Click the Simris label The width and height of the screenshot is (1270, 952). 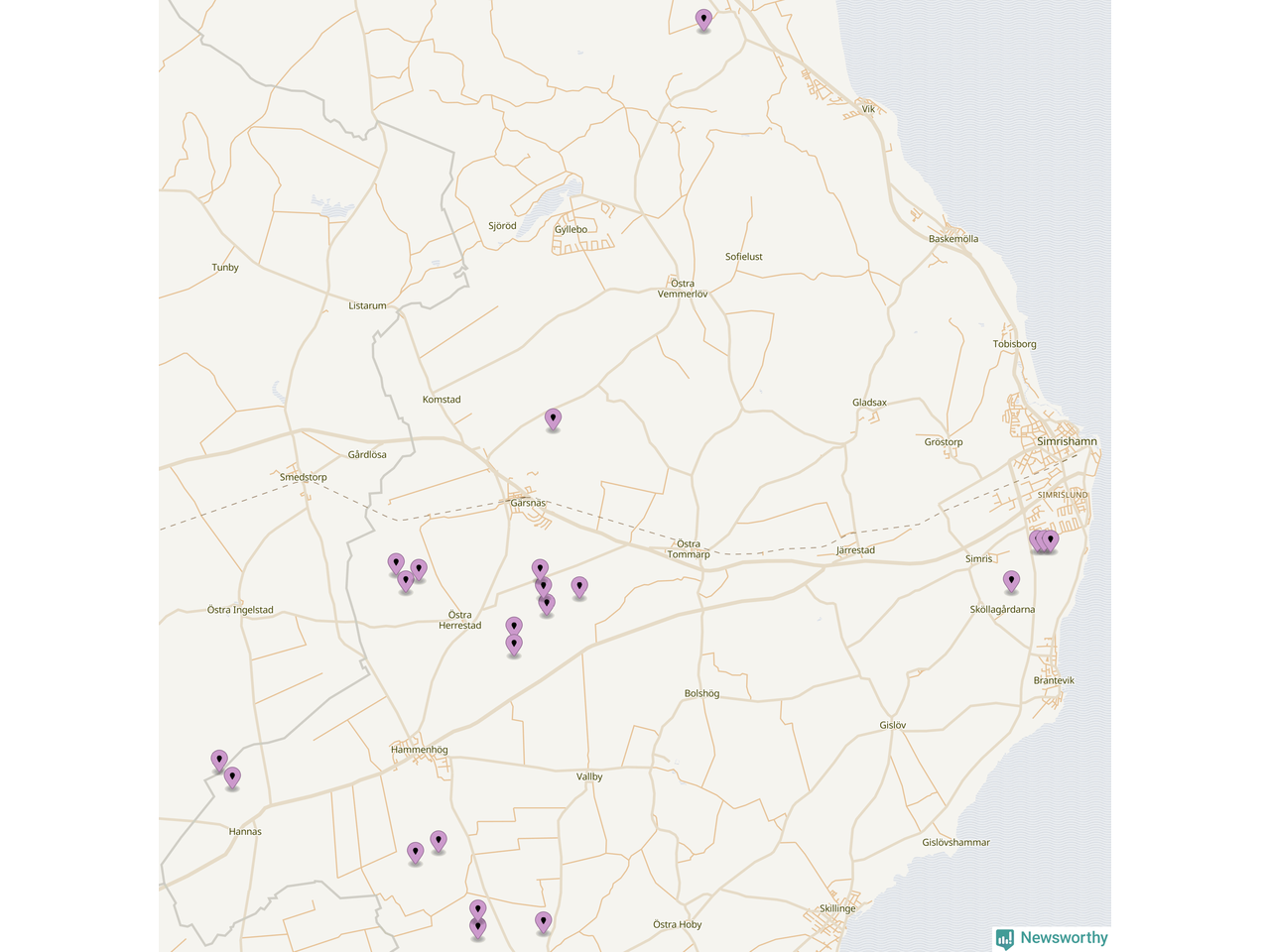(978, 559)
